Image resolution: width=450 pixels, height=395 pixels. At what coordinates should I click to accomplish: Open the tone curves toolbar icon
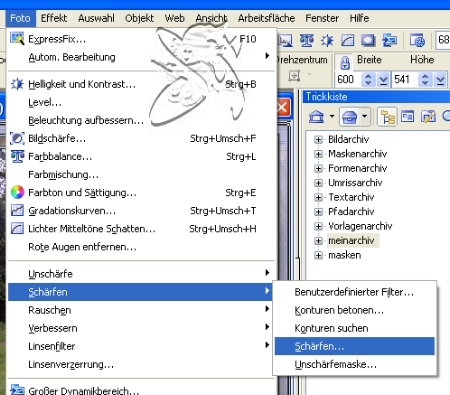point(347,41)
